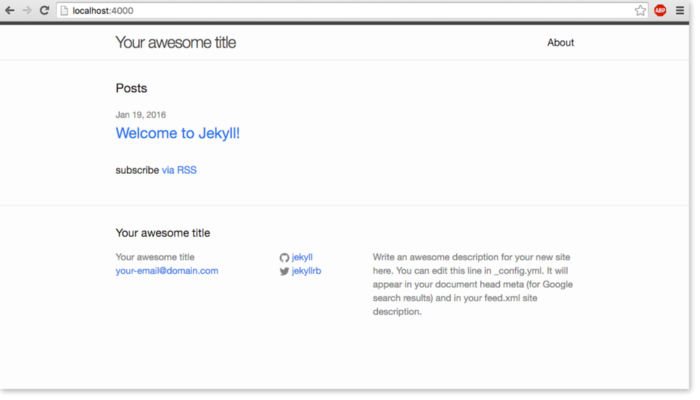Click the browser forward arrow
700x400 pixels.
(x=27, y=10)
